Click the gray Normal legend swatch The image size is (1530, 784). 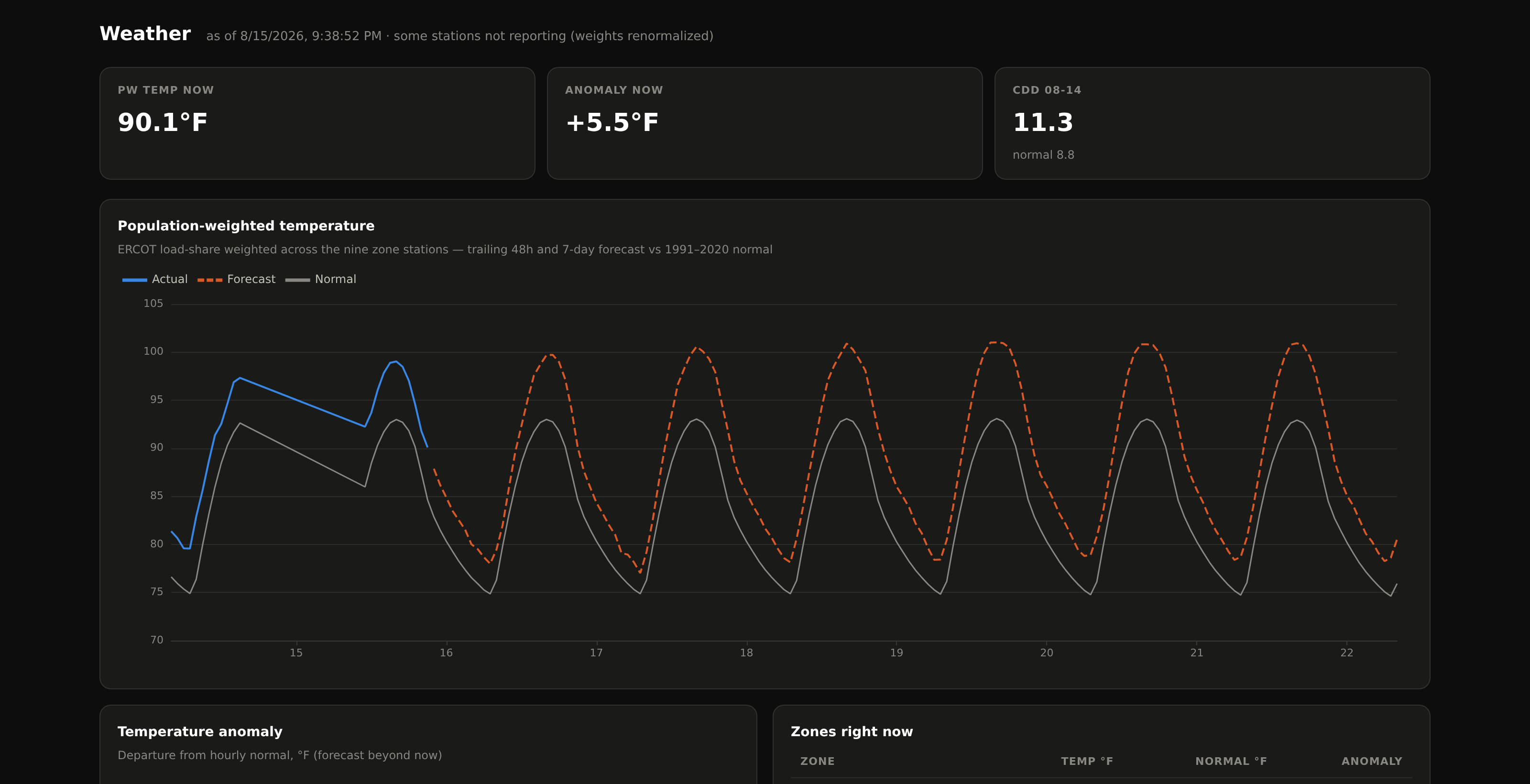pos(297,280)
